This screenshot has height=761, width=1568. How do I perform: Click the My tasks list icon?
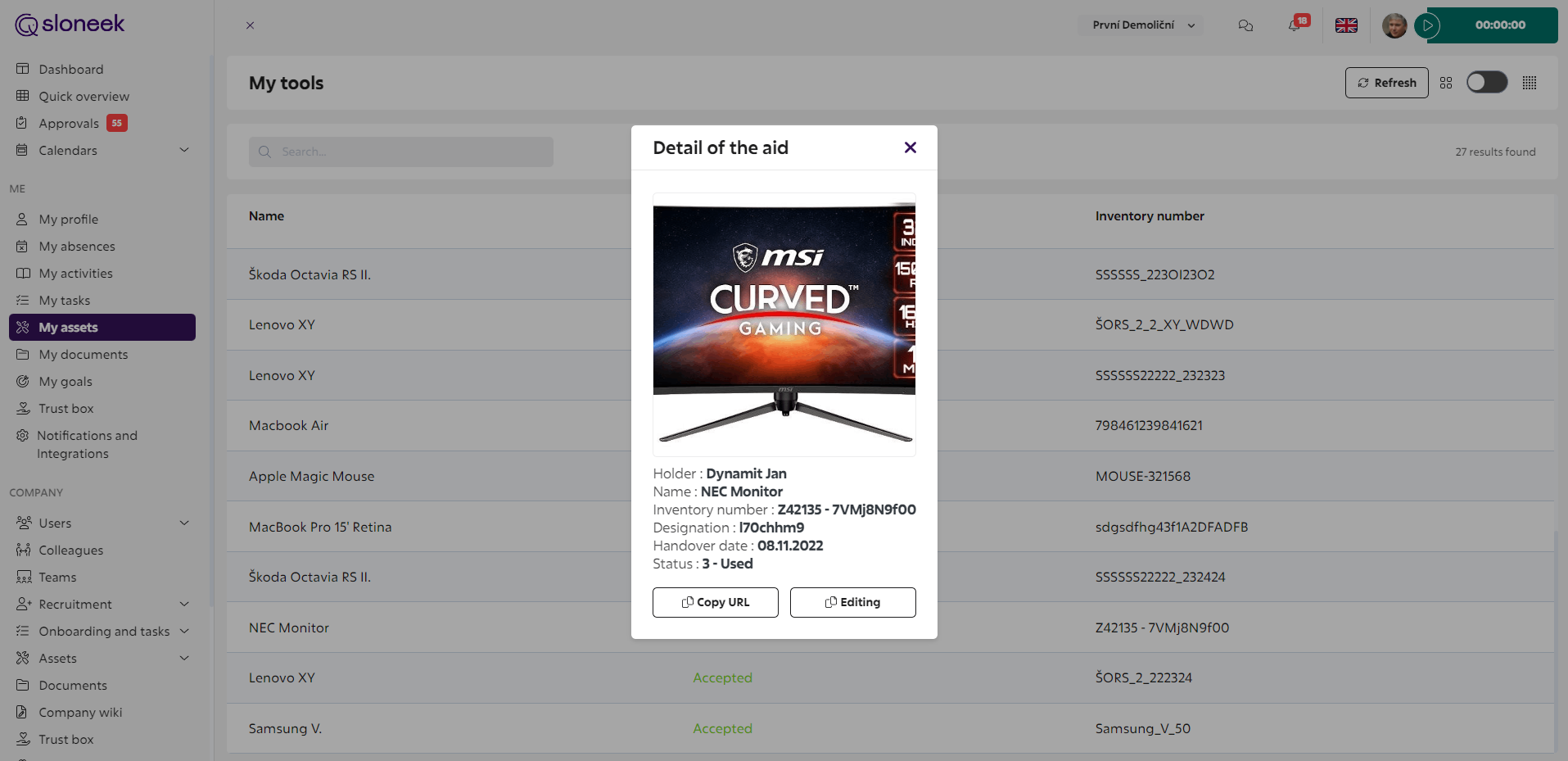(23, 301)
